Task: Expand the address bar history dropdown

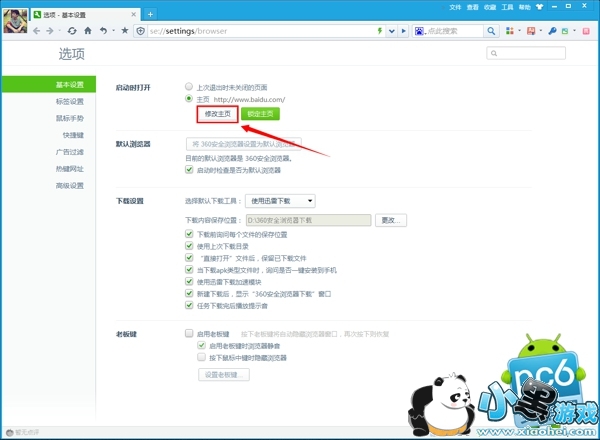Action: click(391, 31)
